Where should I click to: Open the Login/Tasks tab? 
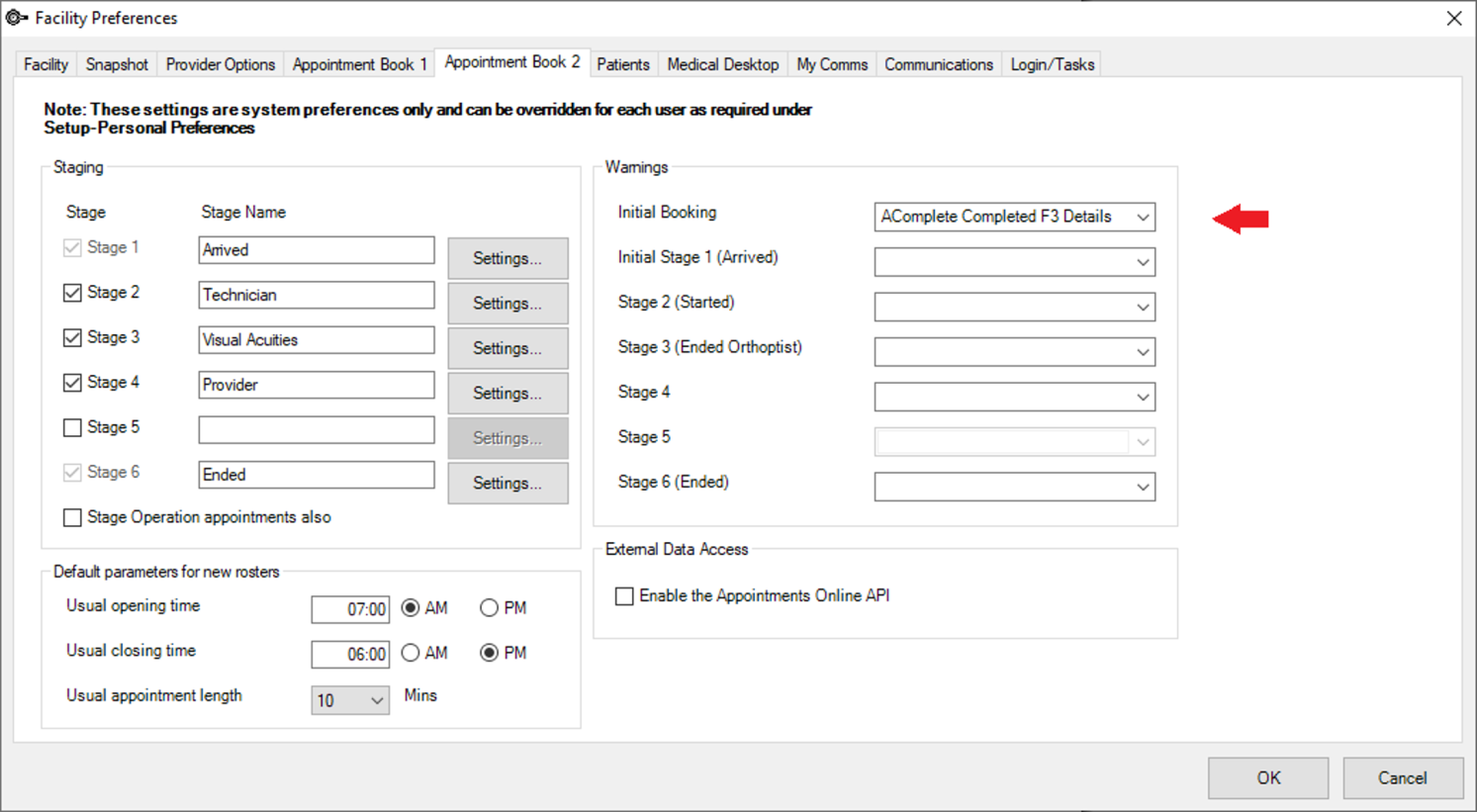coord(1053,64)
